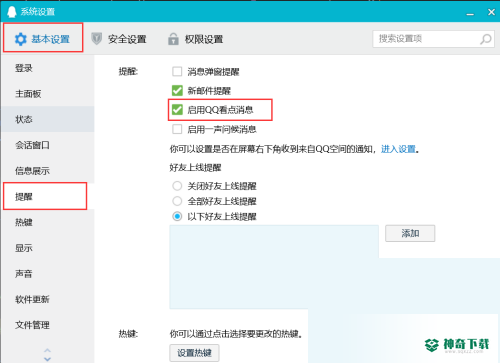Minimize the 系统设置 window

click(x=470, y=14)
